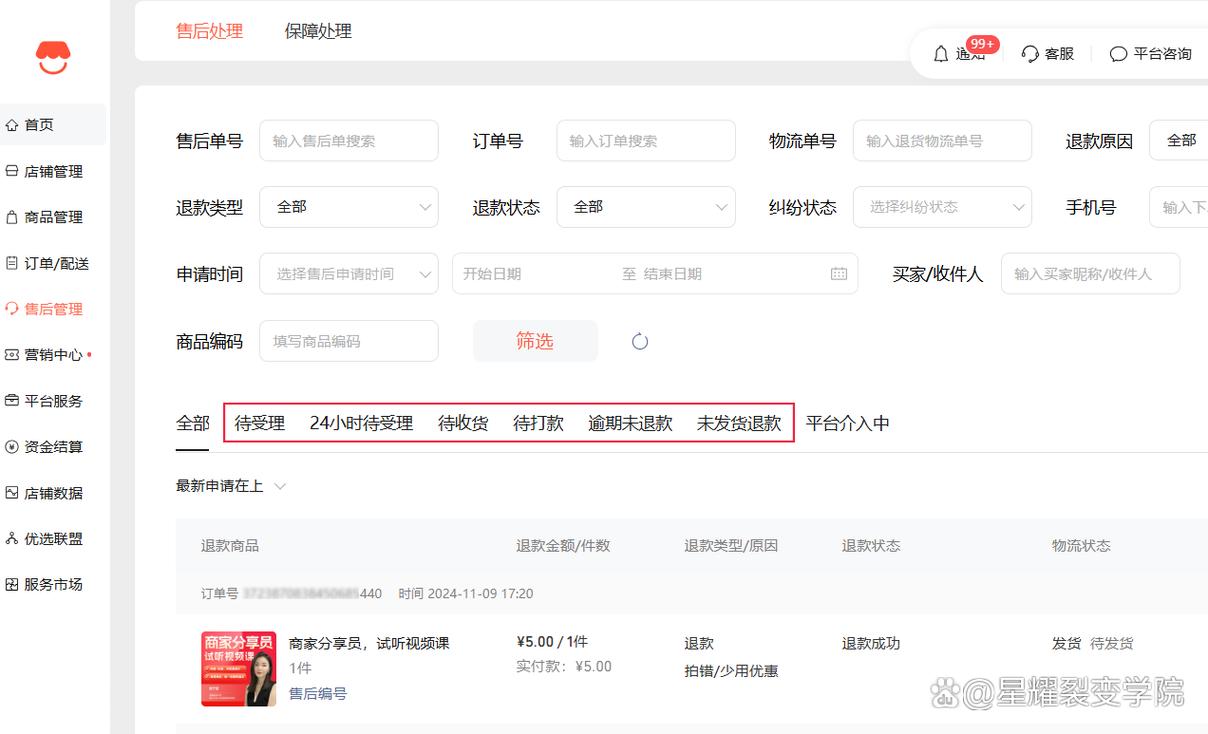Screen dimensions: 1208x734
Task: Open the 申请时间 type dropdown
Action: [349, 274]
